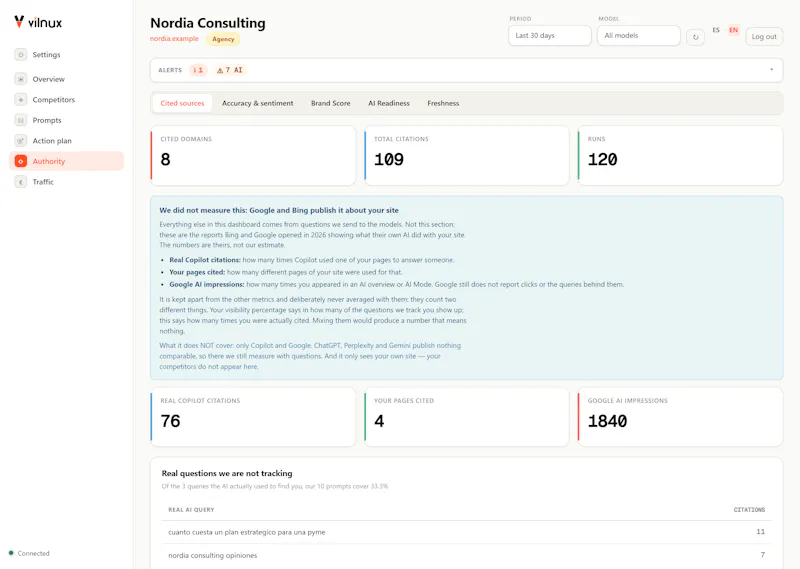The height and width of the screenshot is (569, 800).
Task: Select row nordia consulting opiniones
Action: tap(466, 555)
